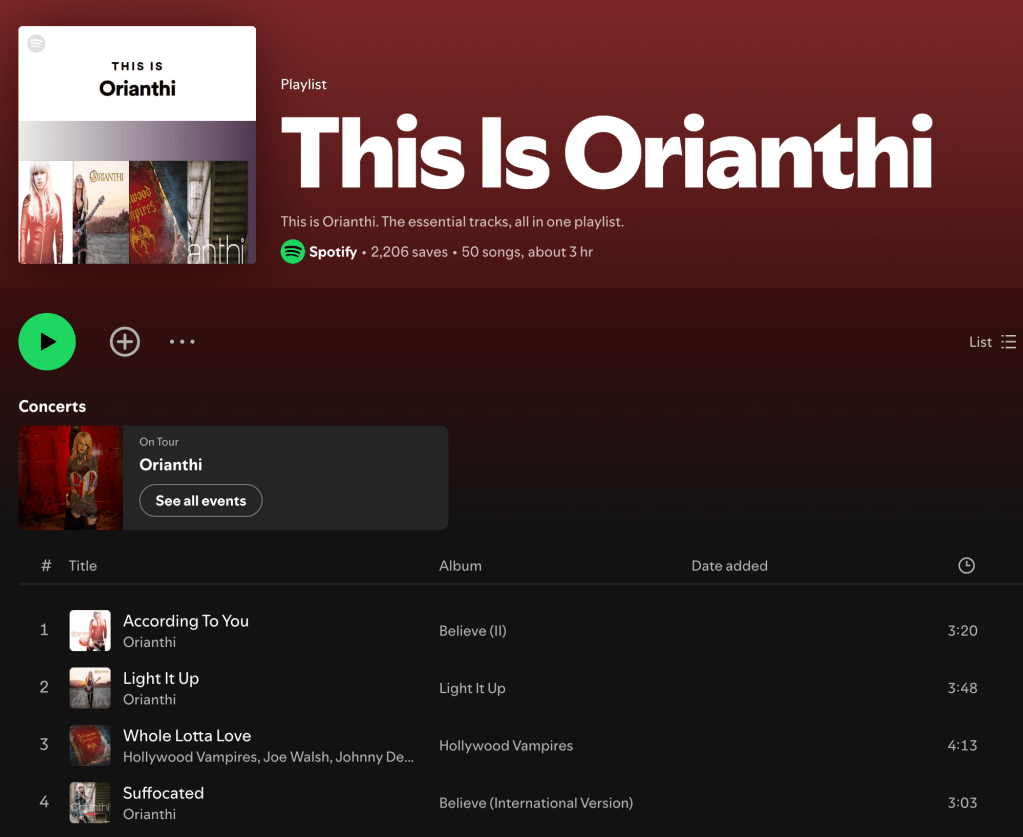Play the This Is Orianthi playlist

click(47, 342)
